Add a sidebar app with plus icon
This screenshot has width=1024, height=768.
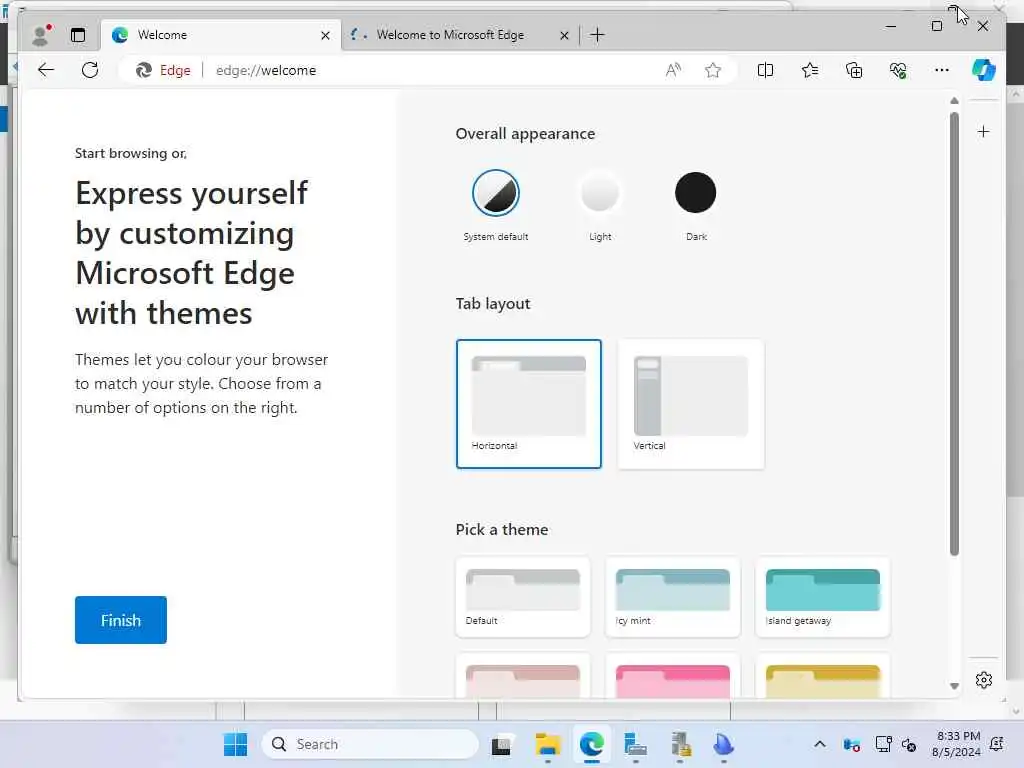tap(984, 132)
